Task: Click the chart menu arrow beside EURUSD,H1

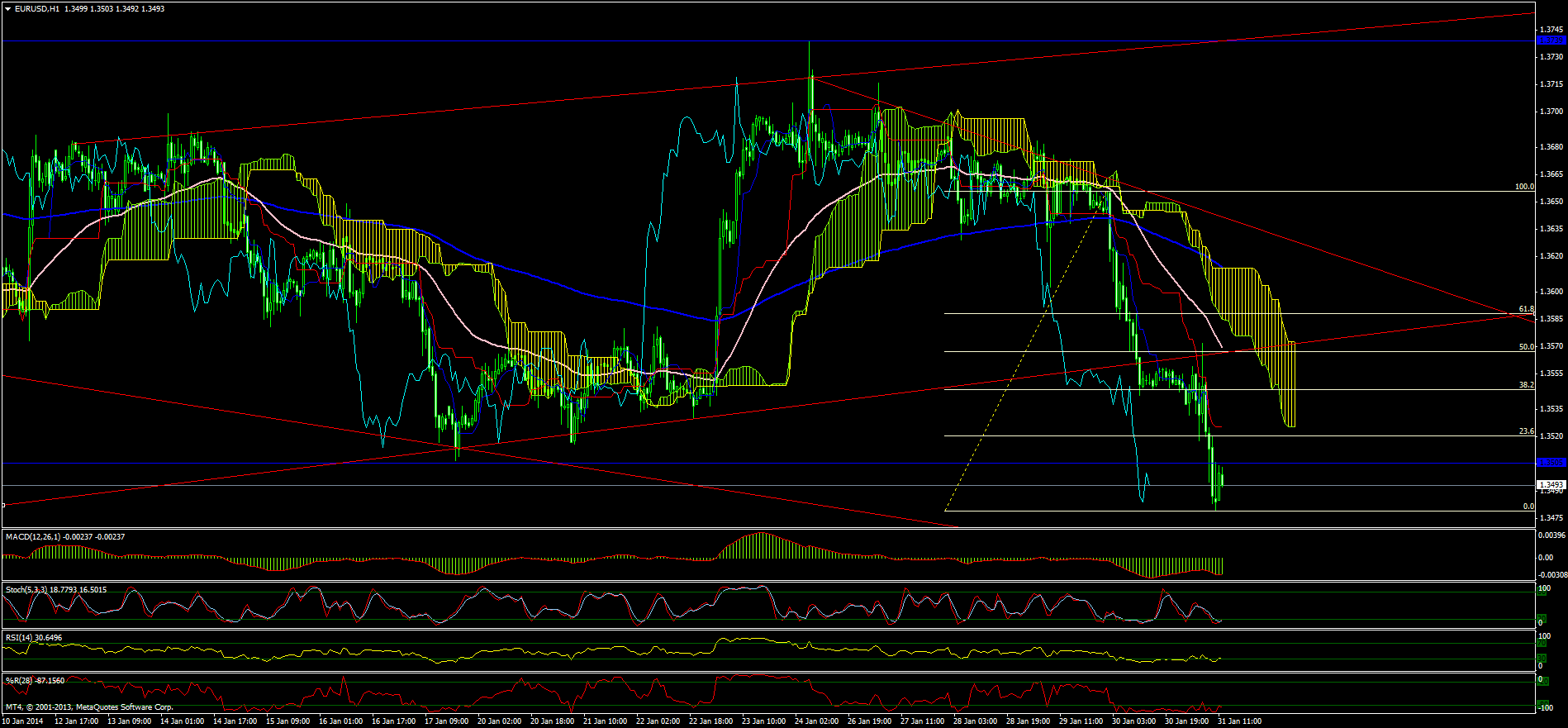Action: tap(7, 9)
